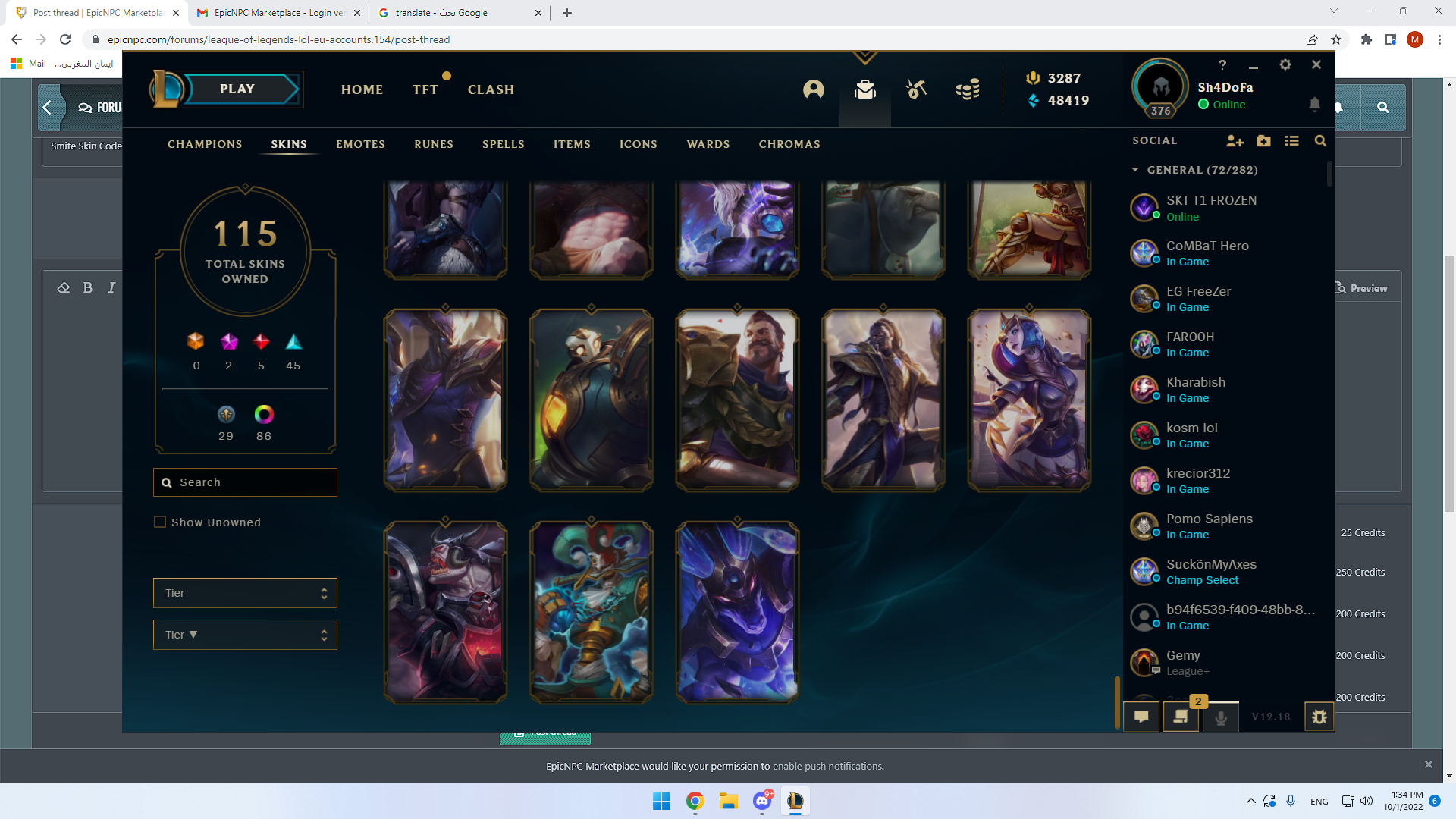Open TFT in the client nav
The width and height of the screenshot is (1456, 819).
pyautogui.click(x=425, y=89)
